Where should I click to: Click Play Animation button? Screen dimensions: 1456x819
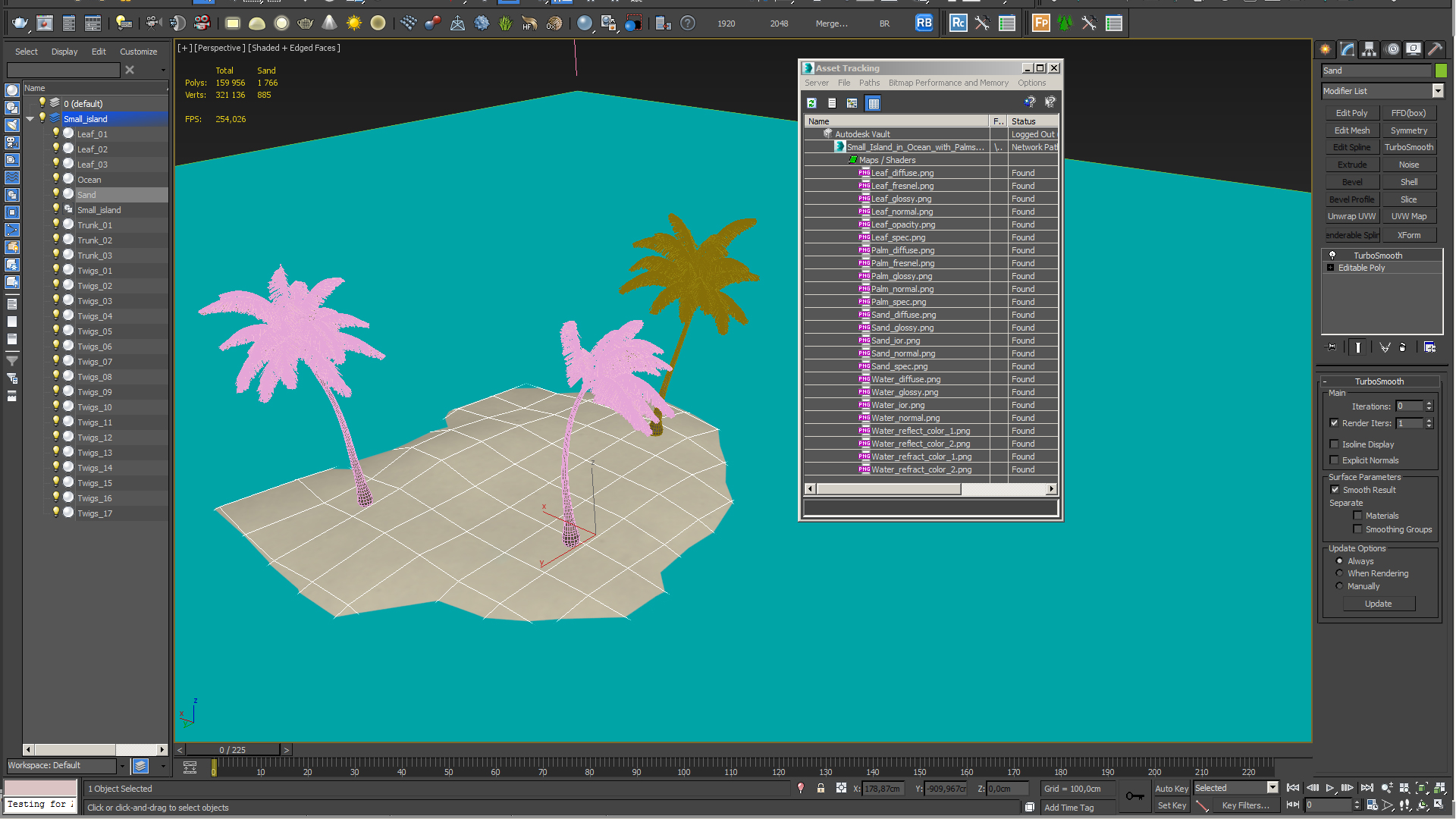(x=1329, y=789)
